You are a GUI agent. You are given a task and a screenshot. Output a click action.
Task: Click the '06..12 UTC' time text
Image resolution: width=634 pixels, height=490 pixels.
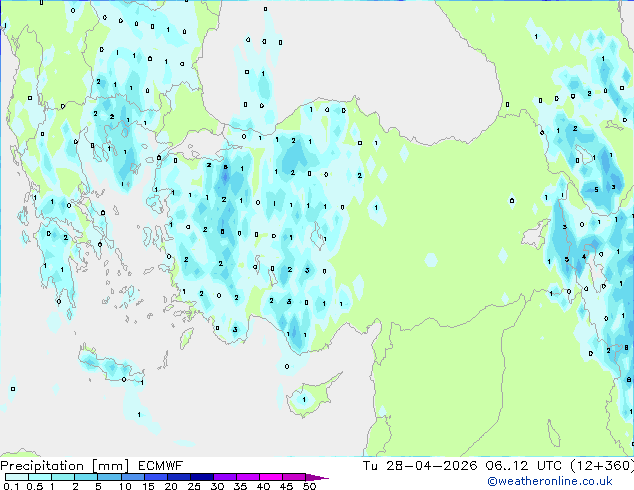(x=524, y=466)
